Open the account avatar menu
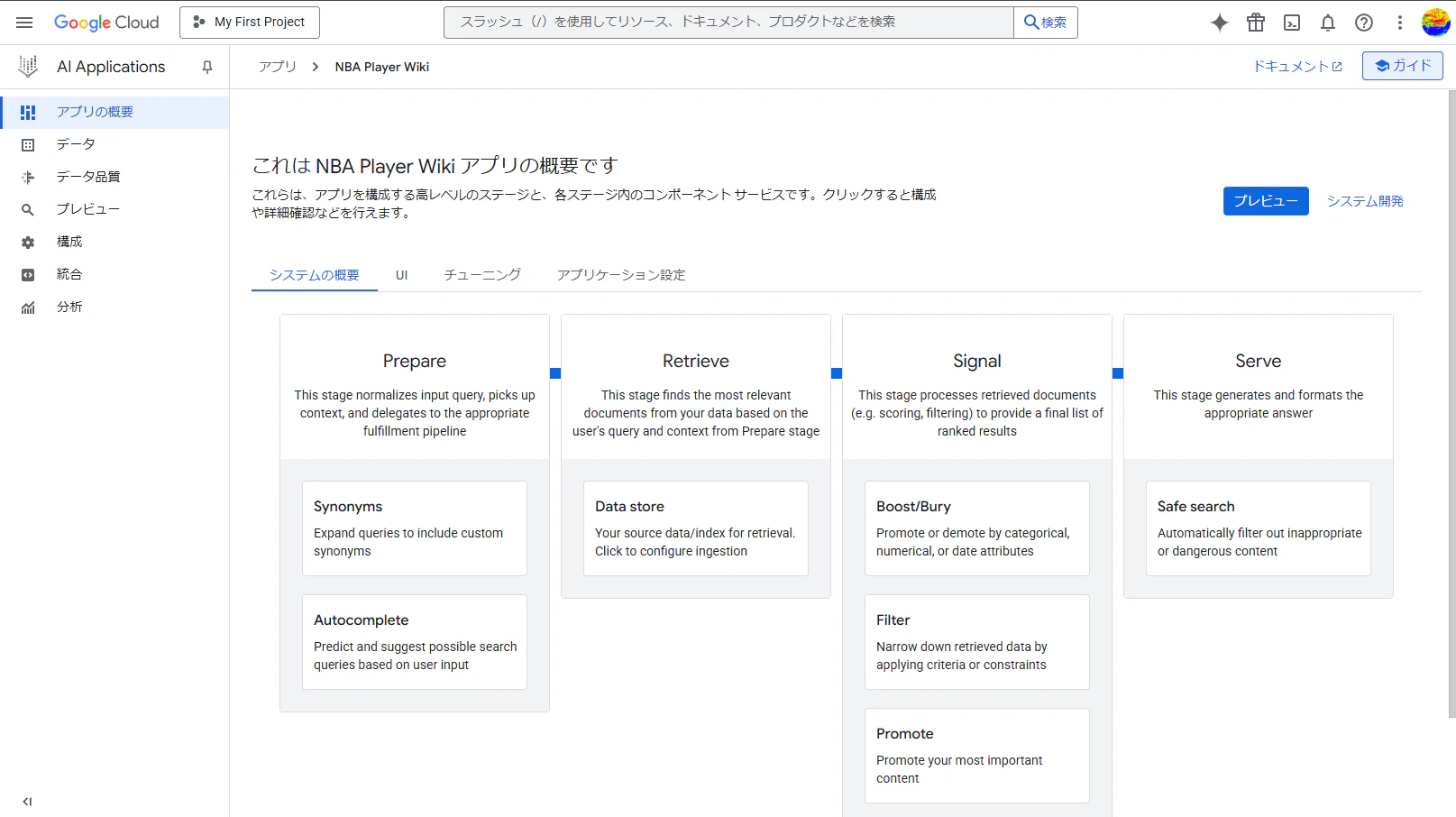 click(1435, 23)
